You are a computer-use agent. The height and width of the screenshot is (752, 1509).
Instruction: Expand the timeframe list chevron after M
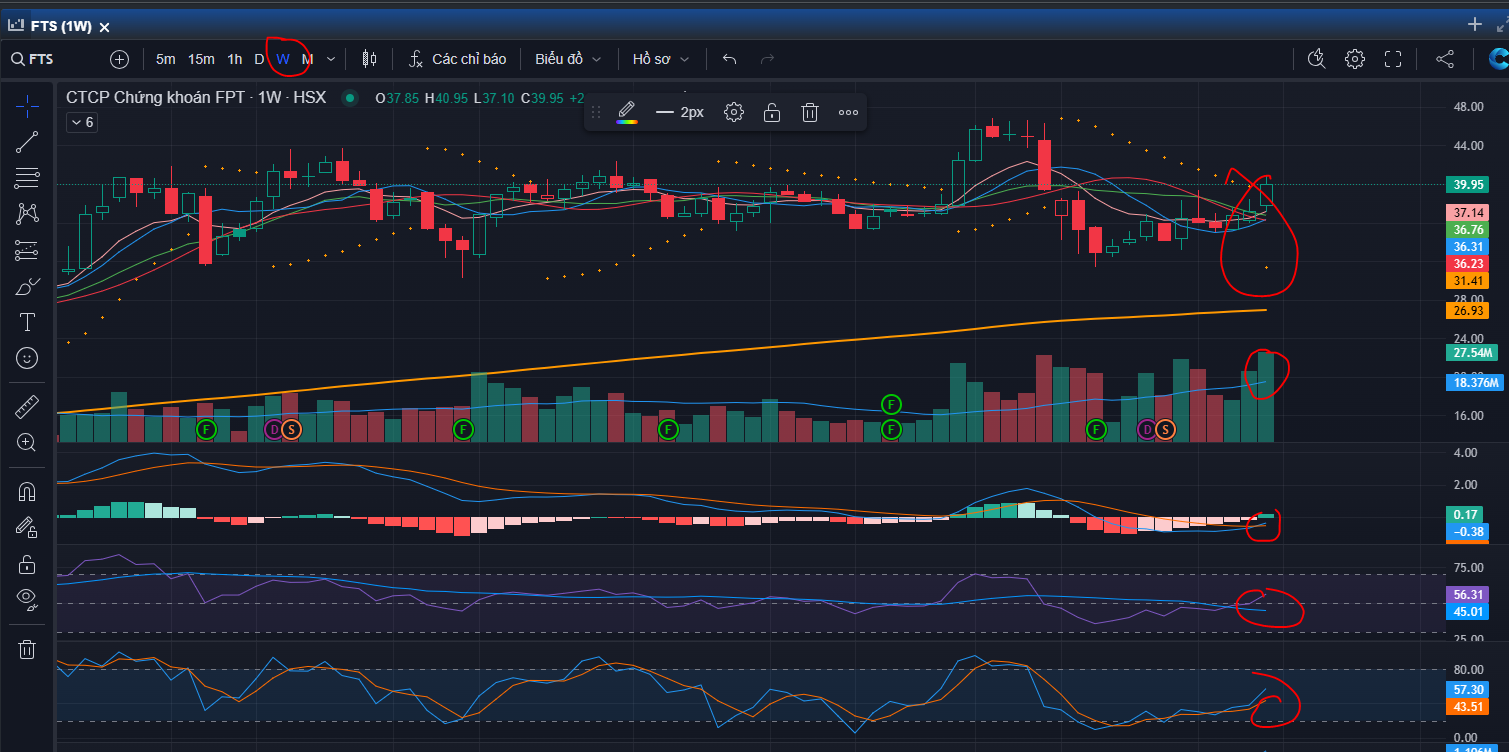coord(331,59)
